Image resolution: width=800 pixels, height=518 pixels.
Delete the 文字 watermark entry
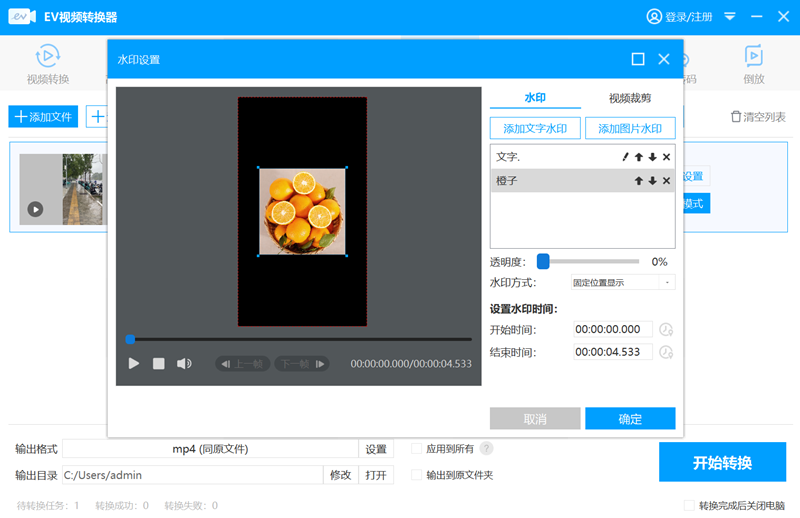[666, 157]
